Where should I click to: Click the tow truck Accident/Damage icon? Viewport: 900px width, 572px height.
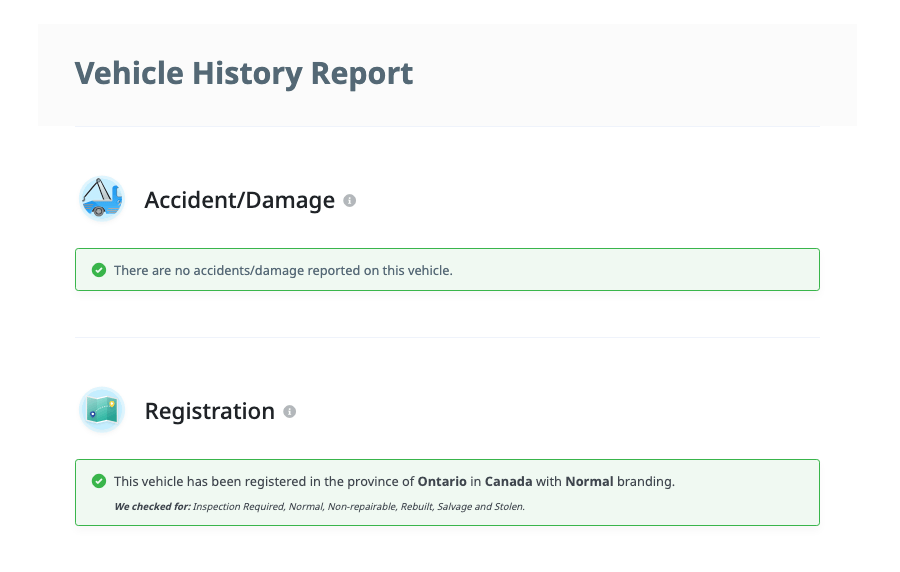click(102, 199)
